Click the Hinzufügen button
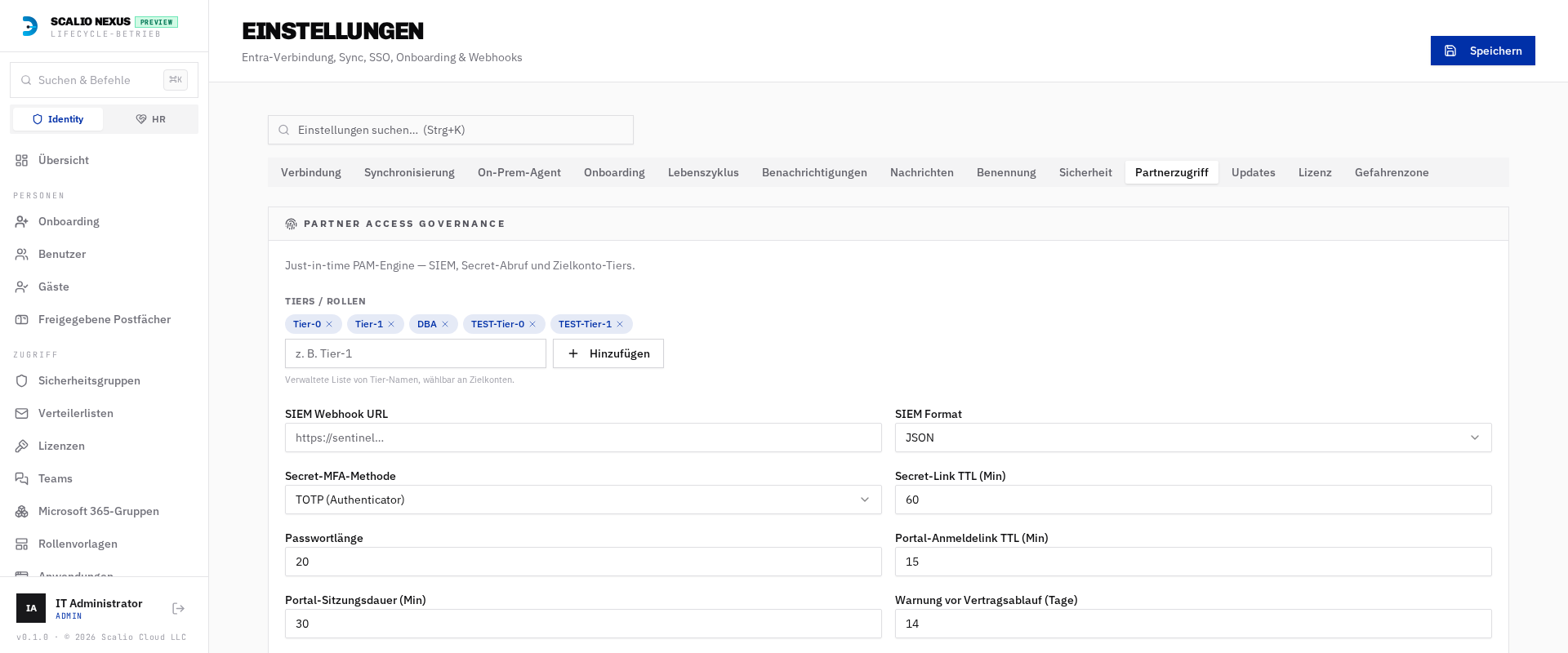This screenshot has width=1568, height=653. [x=608, y=353]
